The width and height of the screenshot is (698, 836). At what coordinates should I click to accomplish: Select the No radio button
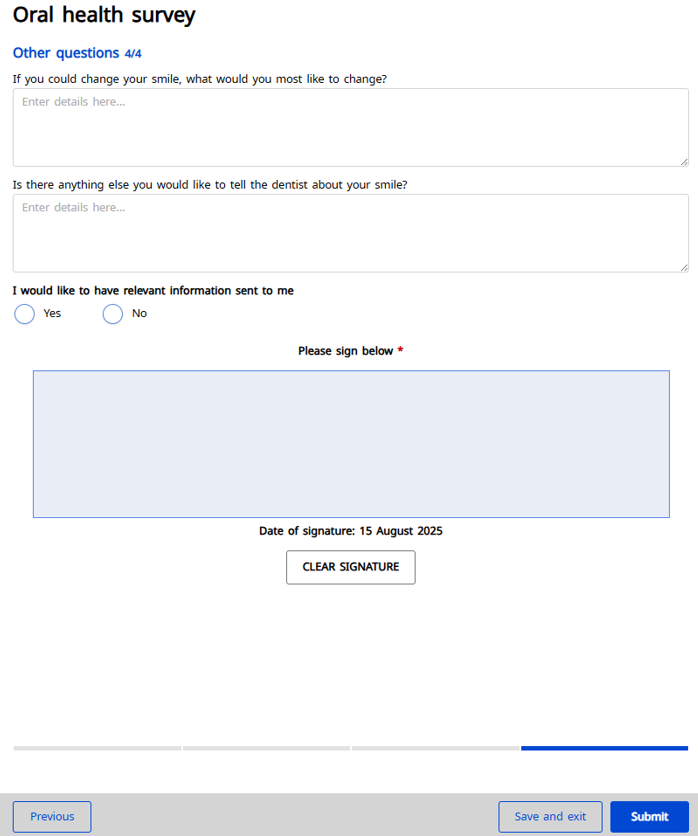pos(113,314)
